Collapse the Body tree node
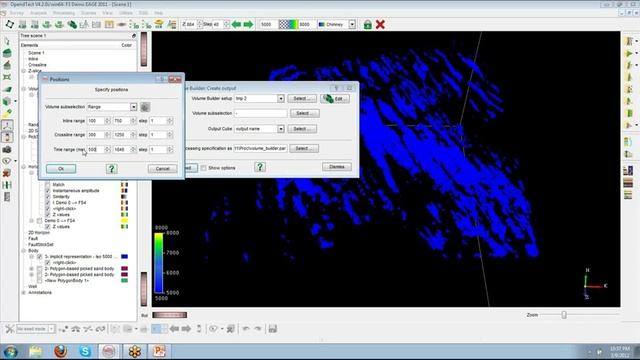 click(24, 251)
